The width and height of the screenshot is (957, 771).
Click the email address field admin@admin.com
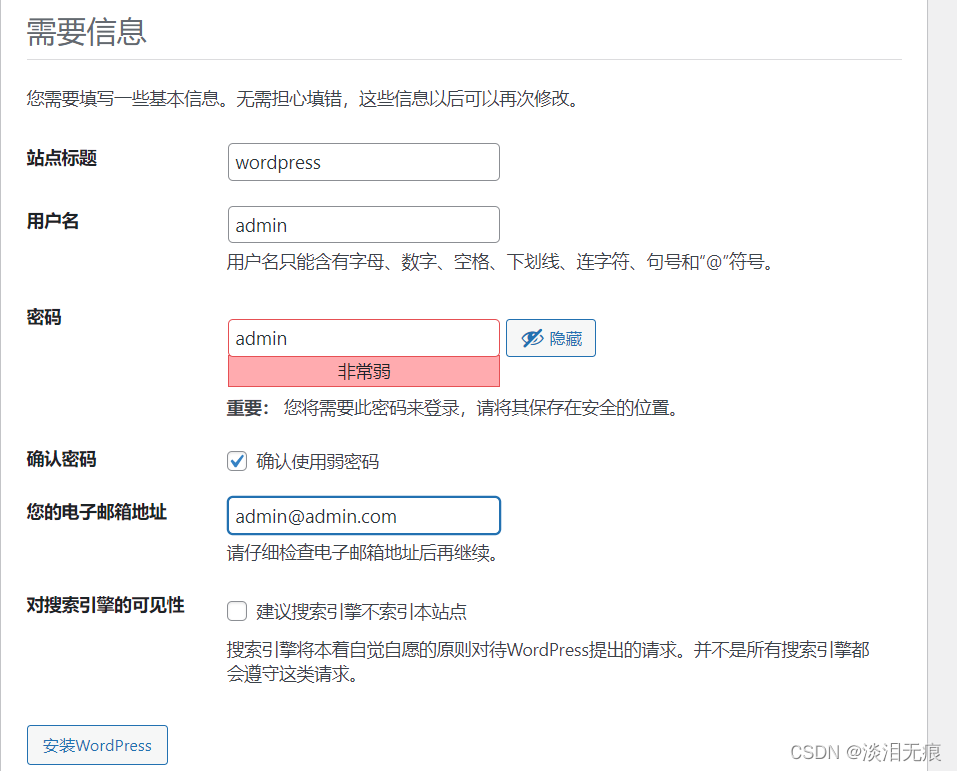[364, 516]
